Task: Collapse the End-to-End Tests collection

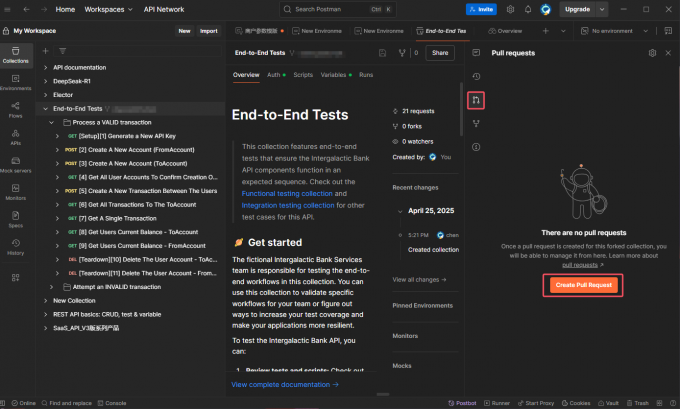Action: pos(46,109)
